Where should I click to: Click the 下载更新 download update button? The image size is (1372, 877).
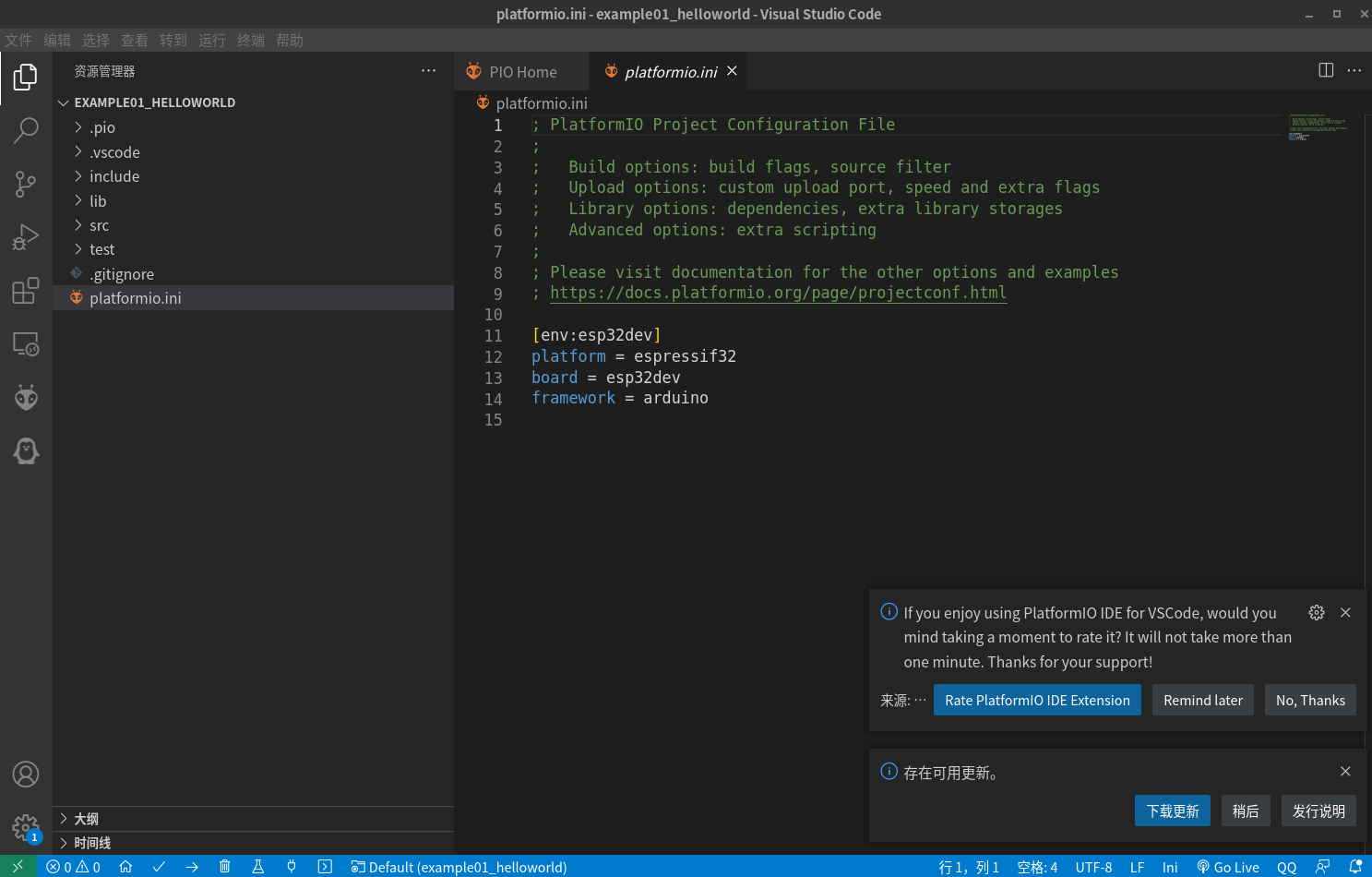pyautogui.click(x=1173, y=811)
